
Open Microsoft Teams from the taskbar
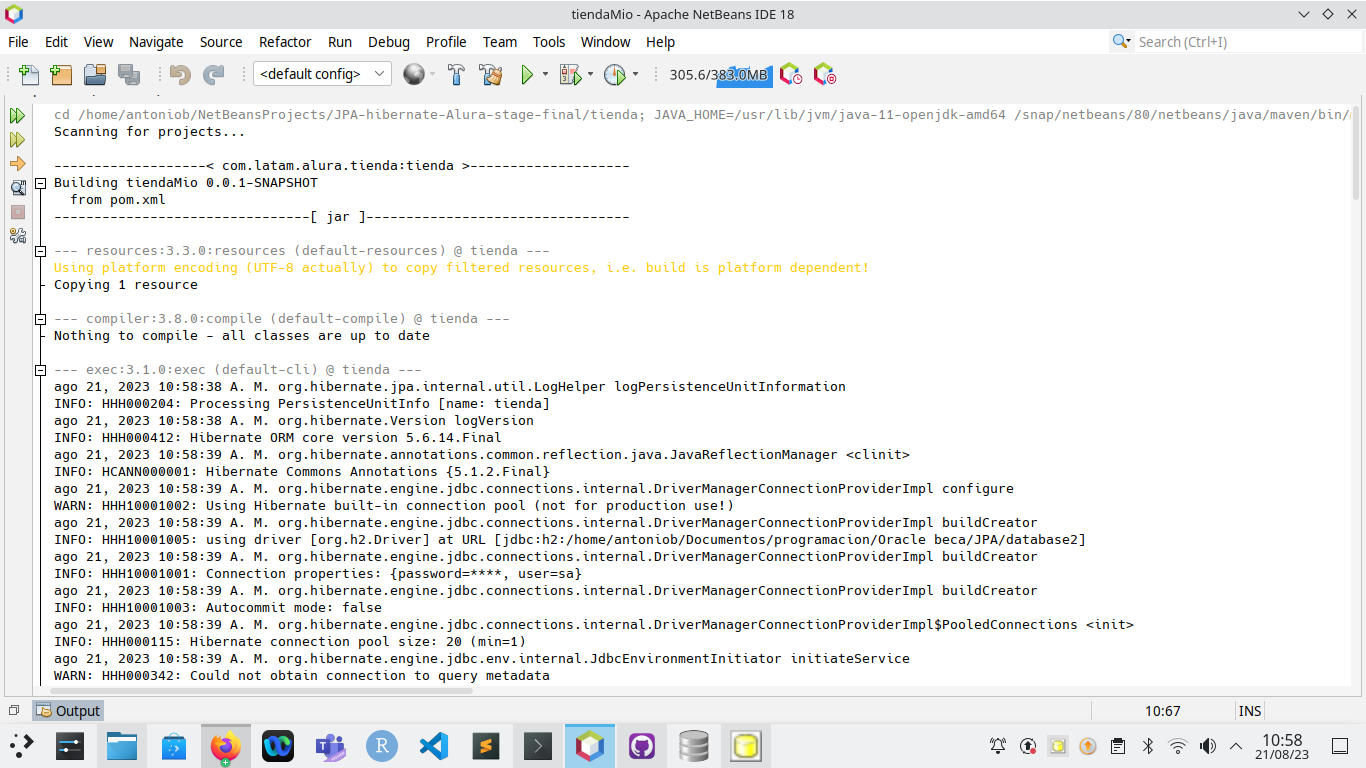coord(330,746)
